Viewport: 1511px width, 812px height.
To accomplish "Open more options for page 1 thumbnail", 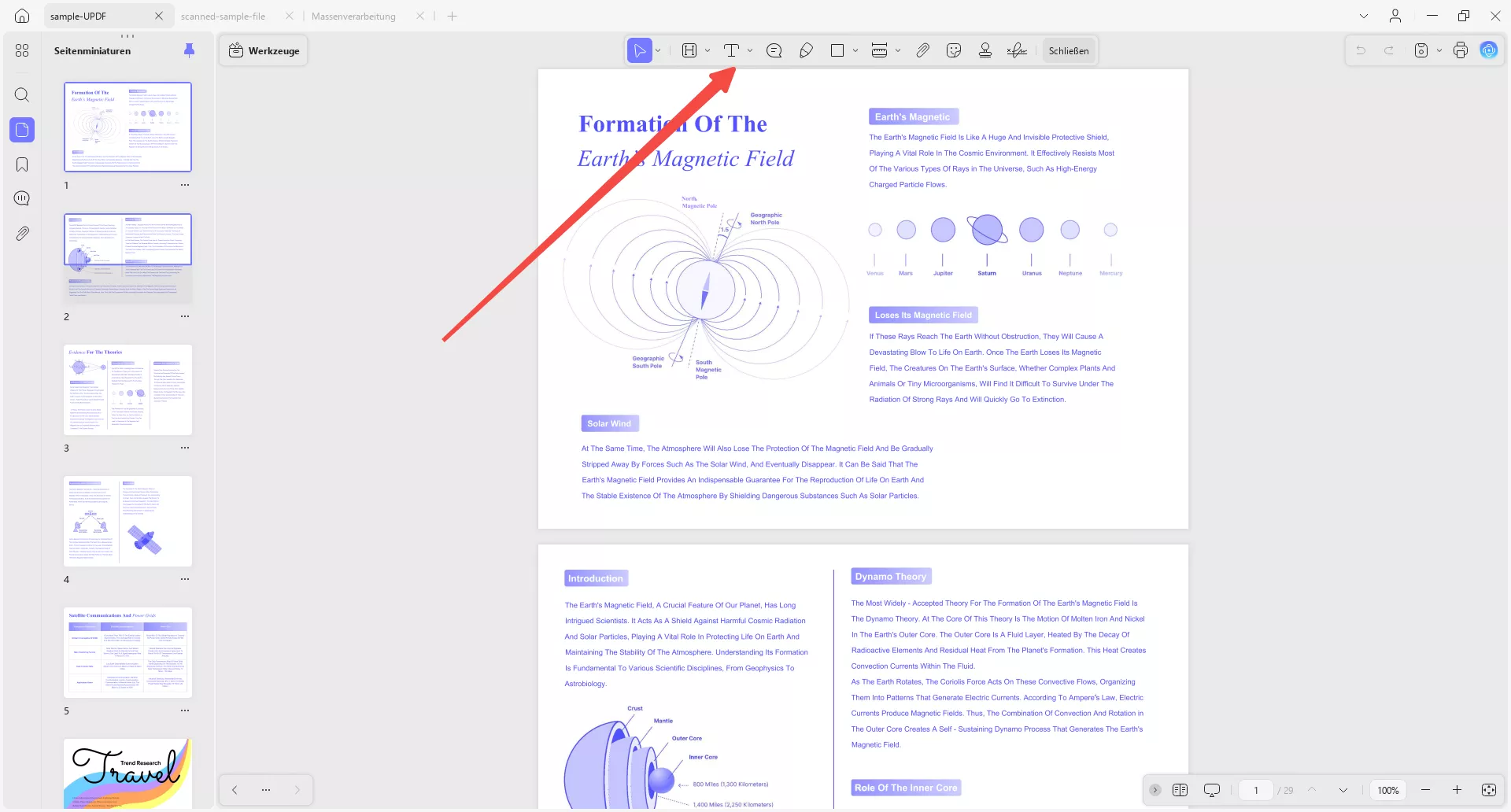I will [185, 185].
